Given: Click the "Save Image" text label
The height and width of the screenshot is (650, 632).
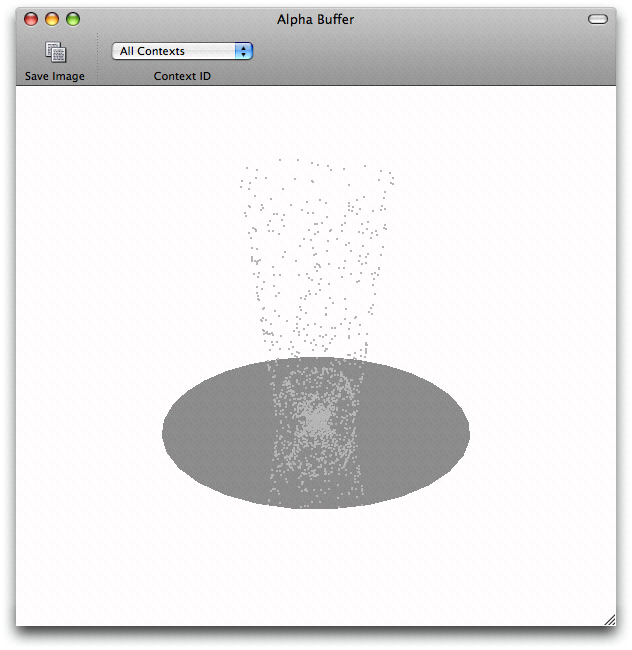Looking at the screenshot, I should (55, 77).
